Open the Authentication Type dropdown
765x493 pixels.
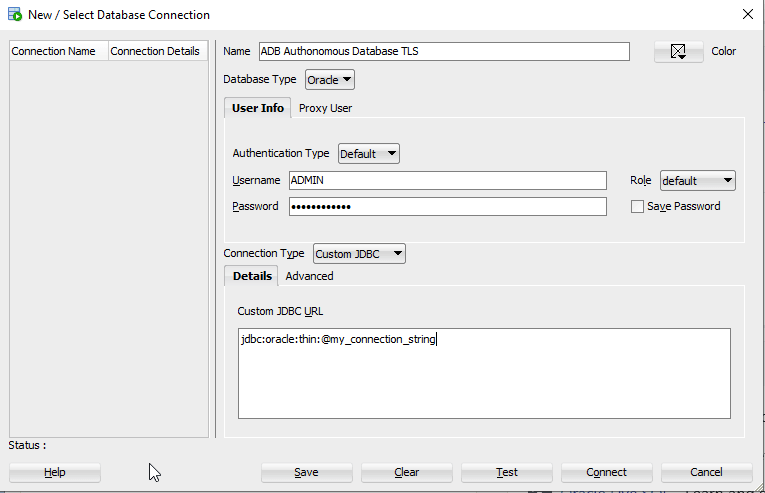click(x=368, y=154)
